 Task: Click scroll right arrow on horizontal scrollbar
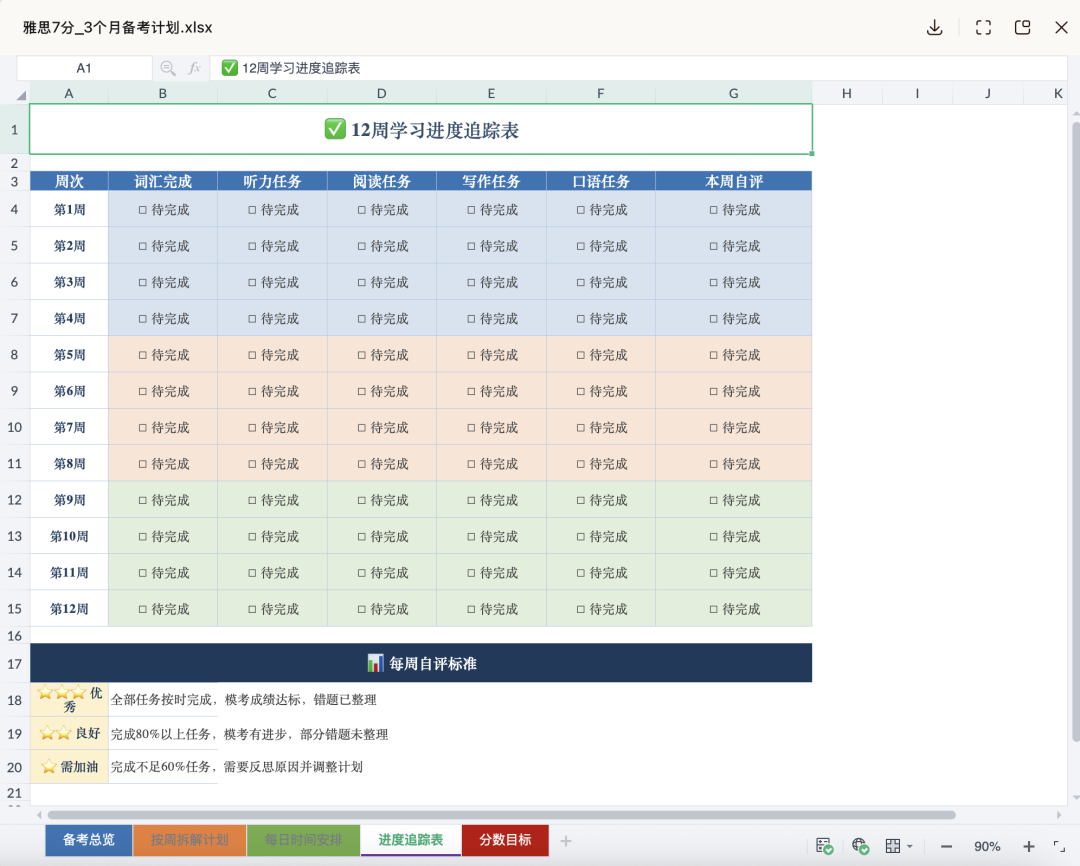pos(1059,815)
